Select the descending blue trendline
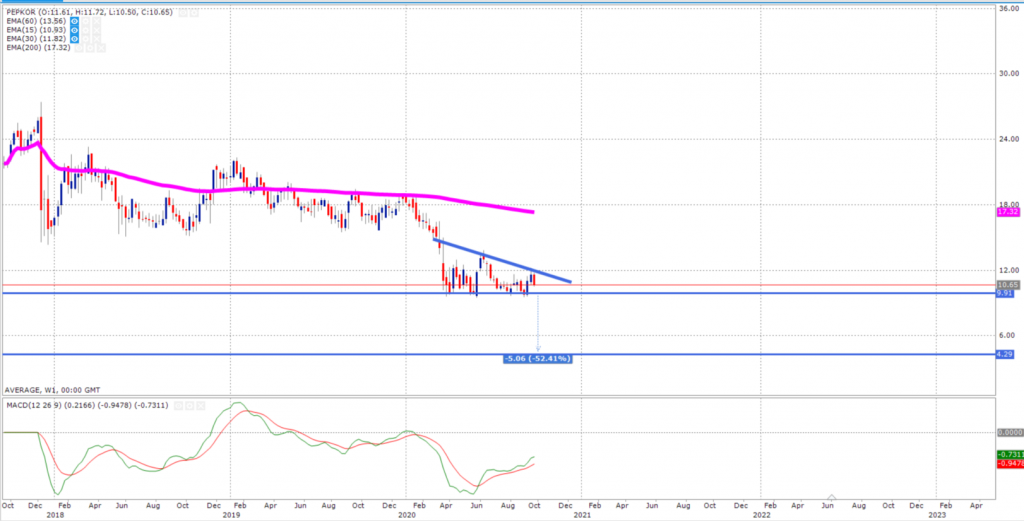The width and height of the screenshot is (1024, 521). (503, 261)
